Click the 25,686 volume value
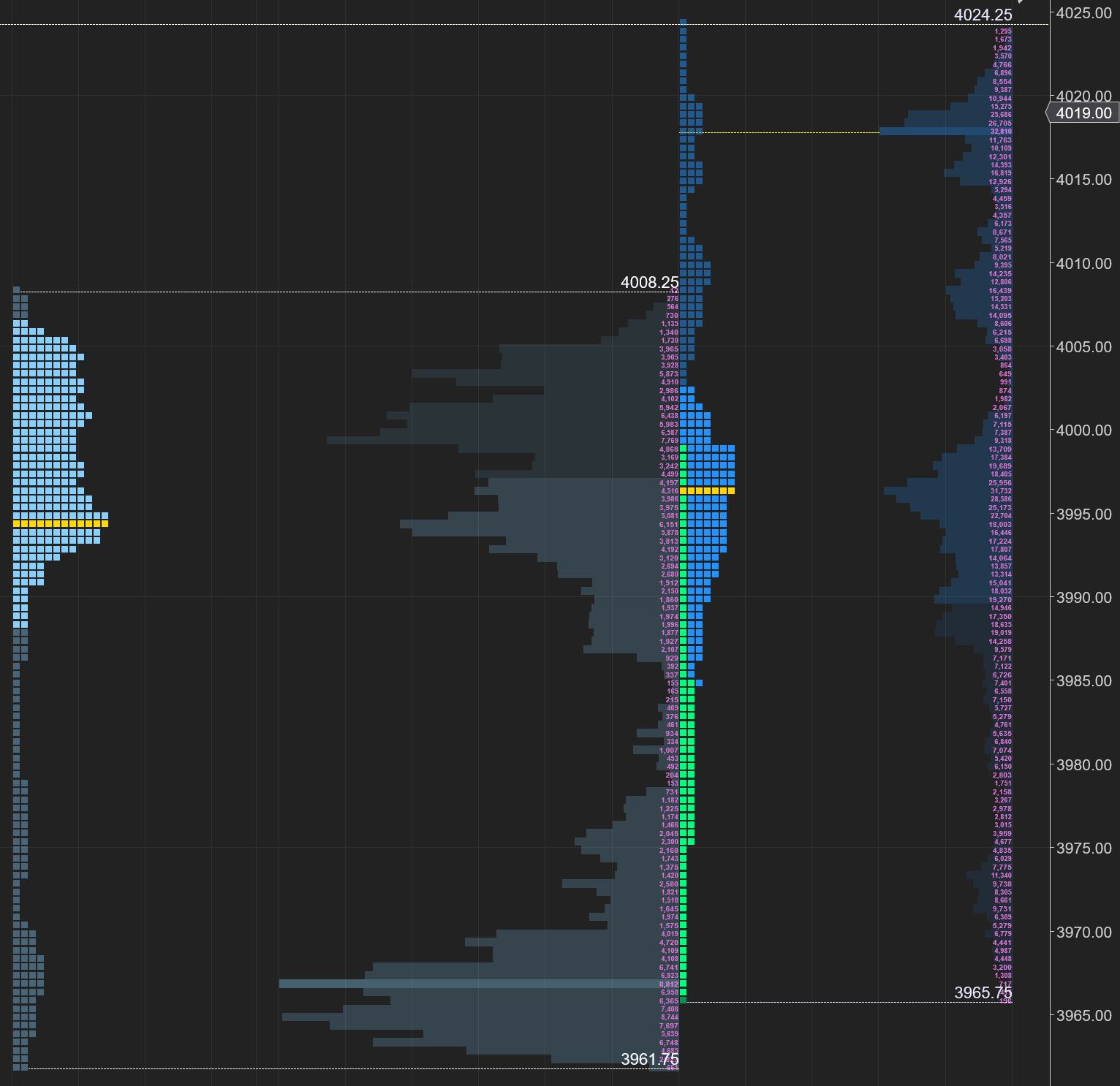This screenshot has width=1120, height=1086. pos(1001,115)
